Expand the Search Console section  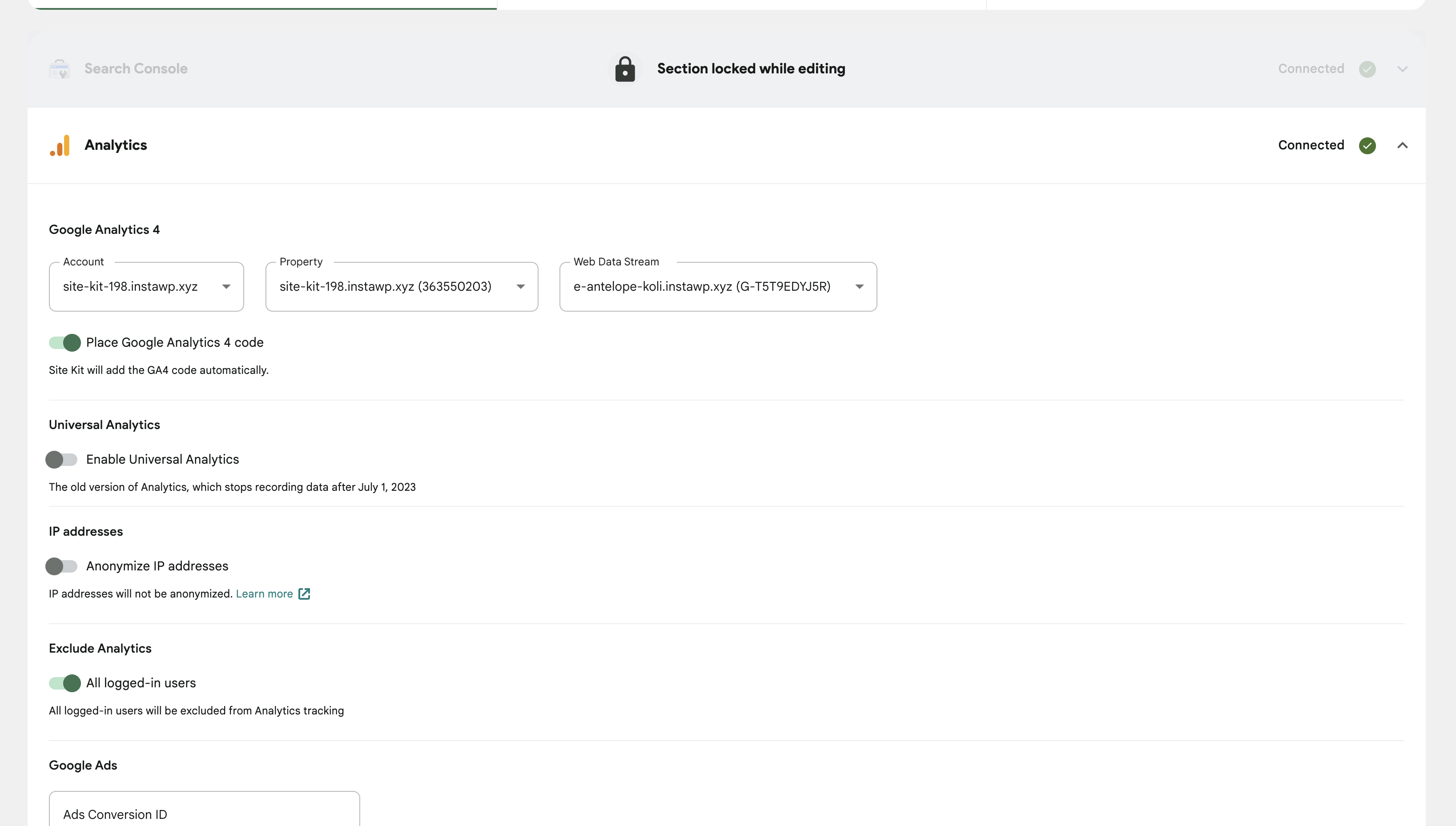tap(1403, 68)
